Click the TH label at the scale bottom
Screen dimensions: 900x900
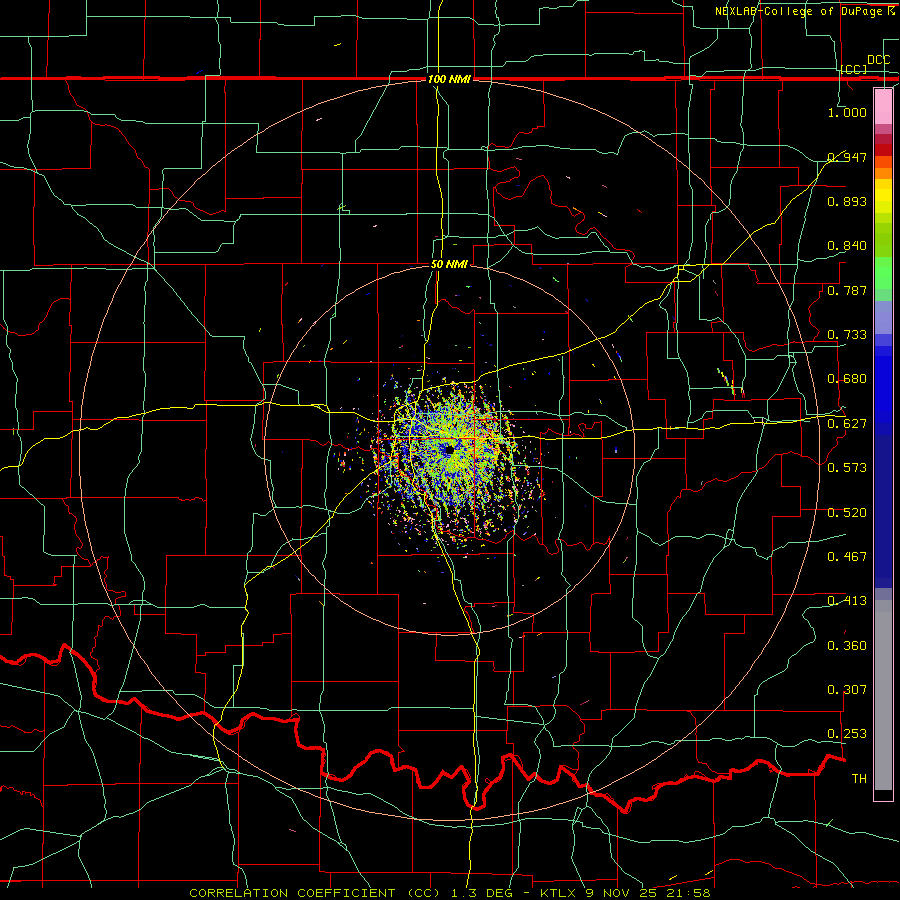click(x=859, y=779)
